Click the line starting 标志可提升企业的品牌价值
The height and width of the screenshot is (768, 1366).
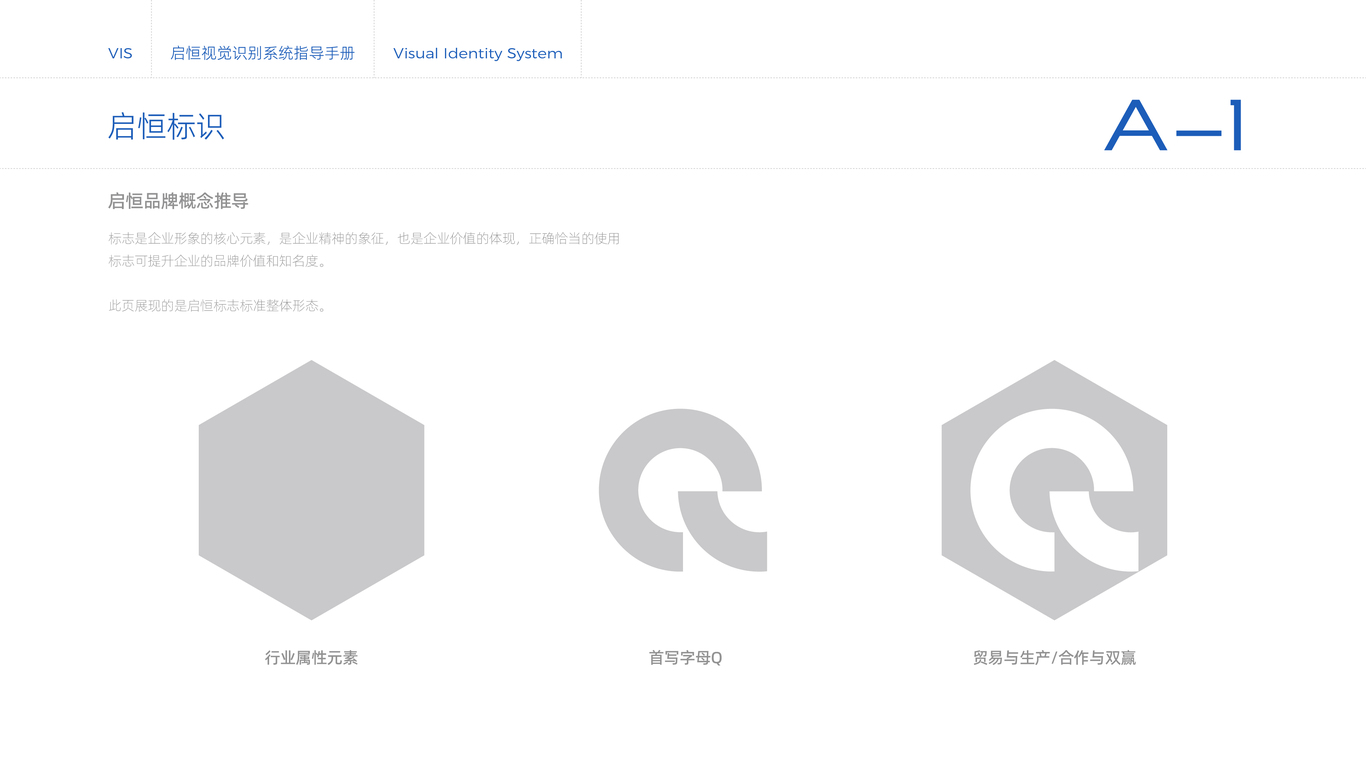[218, 261]
